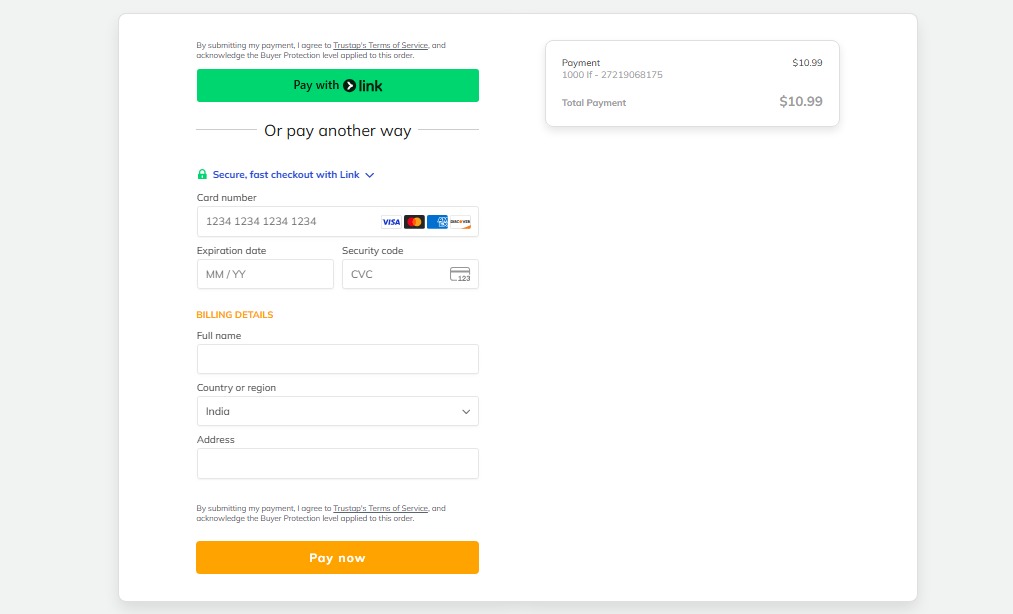Image resolution: width=1013 pixels, height=614 pixels.
Task: Expand the Link checkout chevron arrow
Action: pyautogui.click(x=370, y=175)
